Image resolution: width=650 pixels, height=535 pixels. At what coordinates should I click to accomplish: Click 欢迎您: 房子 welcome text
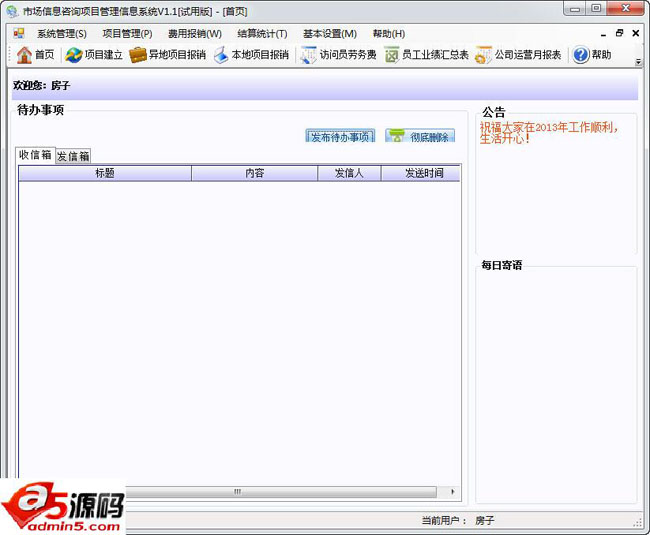click(41, 85)
